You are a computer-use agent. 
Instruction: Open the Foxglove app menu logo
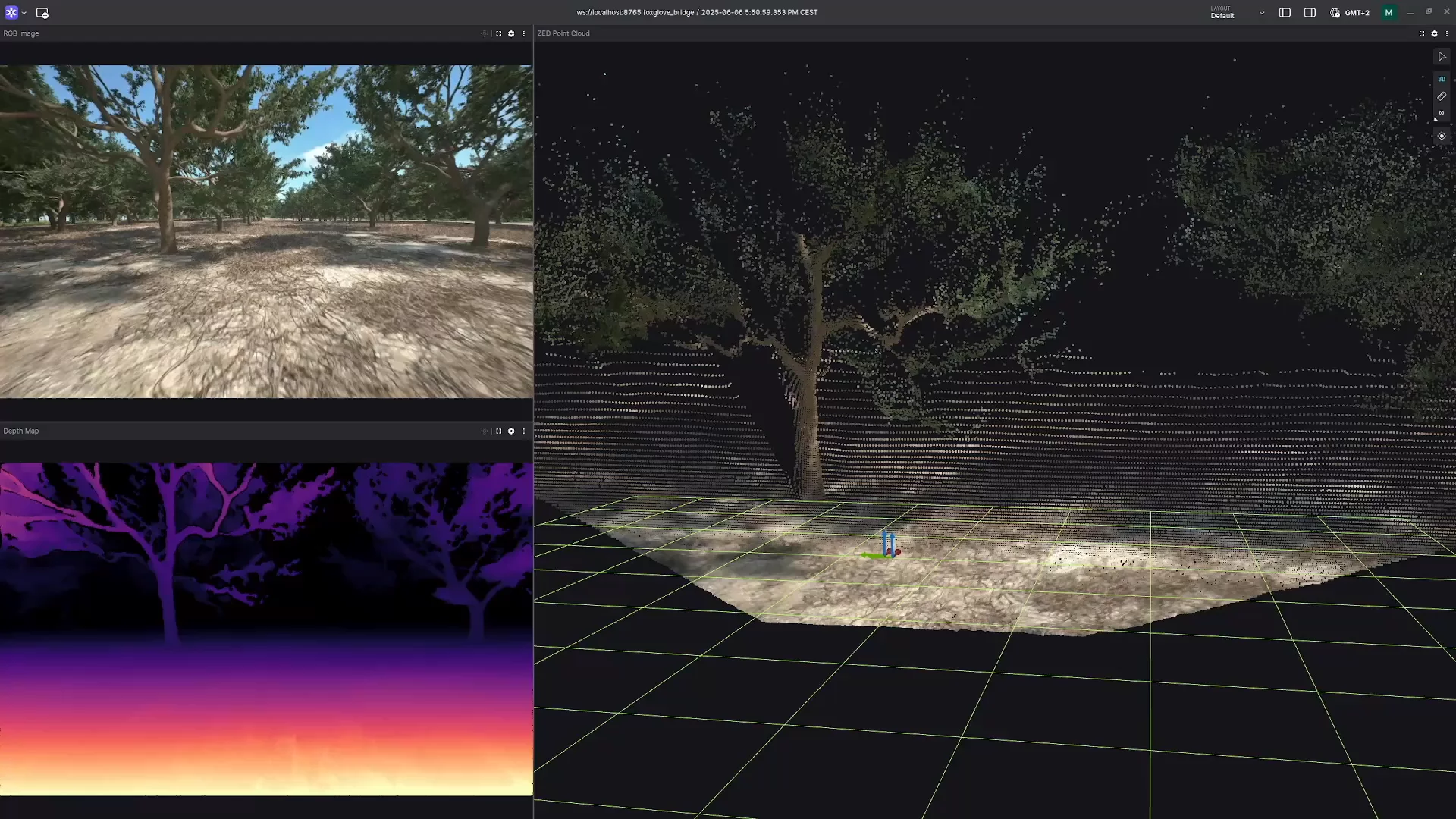11,13
